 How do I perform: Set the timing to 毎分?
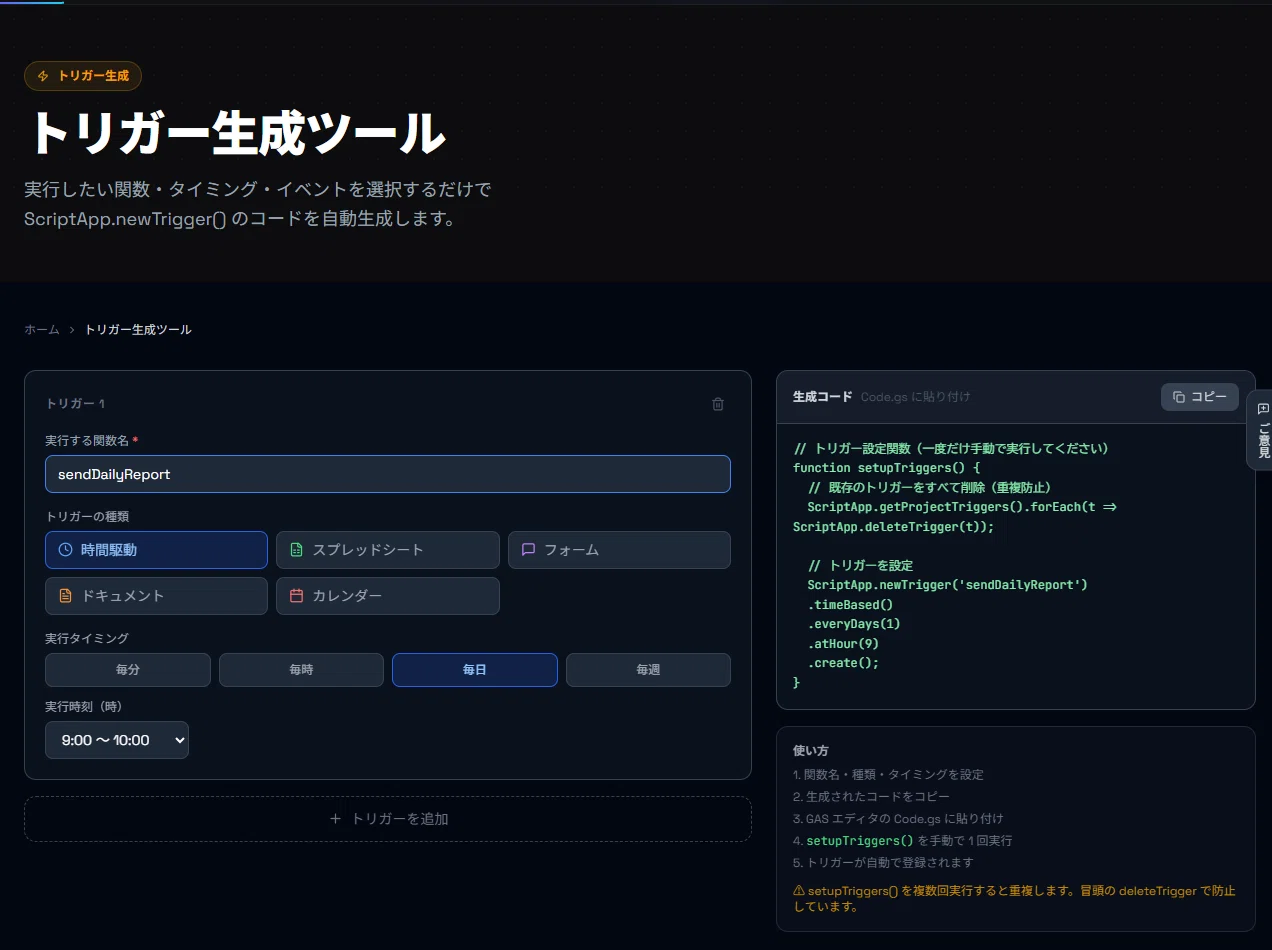tap(128, 670)
